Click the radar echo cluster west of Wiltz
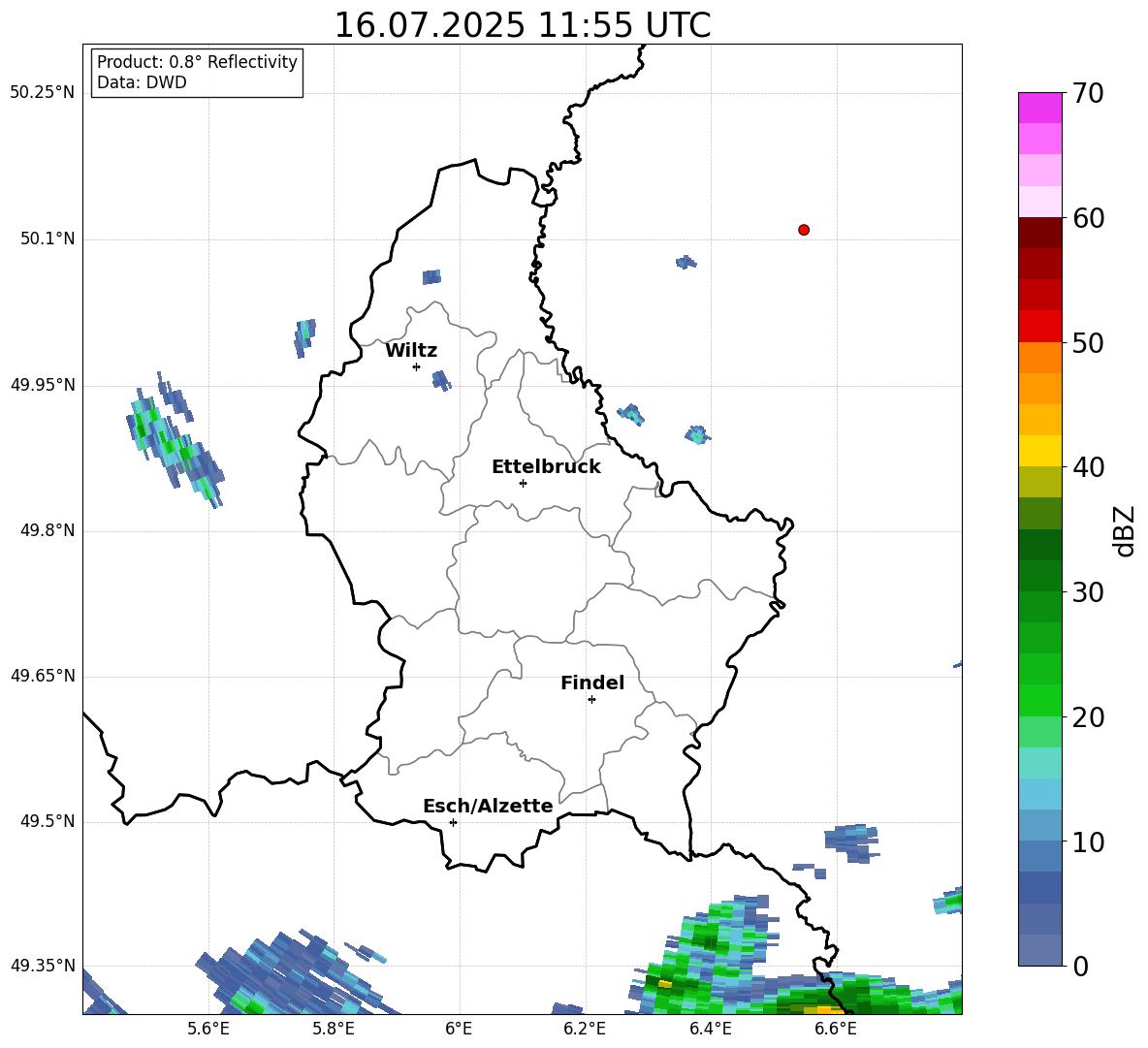Screen dimensions: 1148x1048 tap(175, 440)
